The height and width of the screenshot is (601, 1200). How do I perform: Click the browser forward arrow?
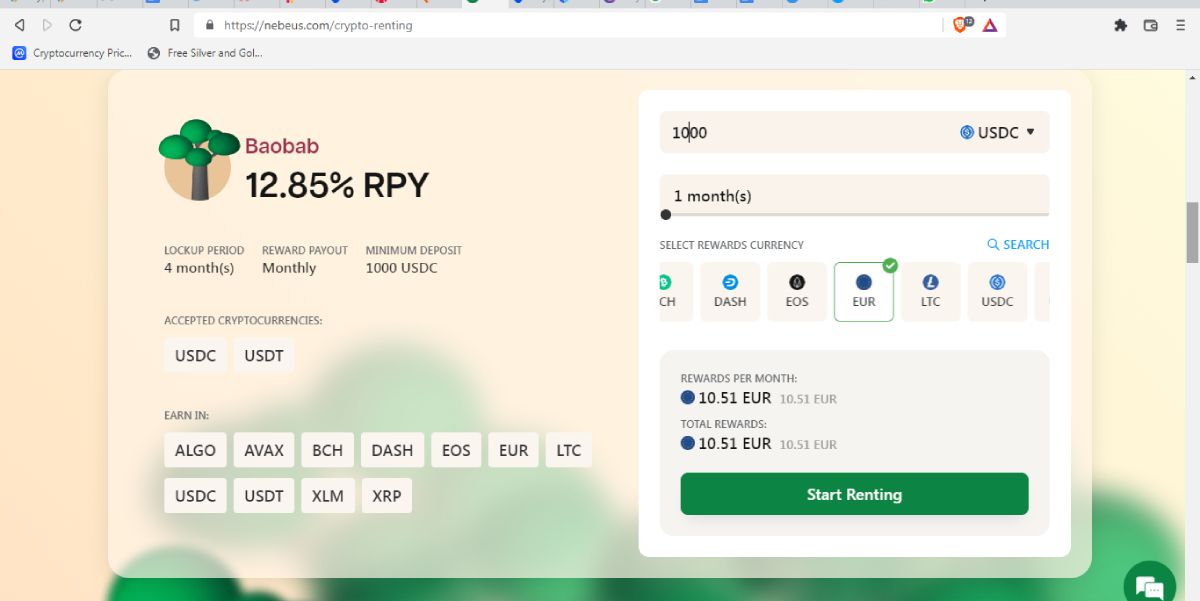[x=47, y=25]
